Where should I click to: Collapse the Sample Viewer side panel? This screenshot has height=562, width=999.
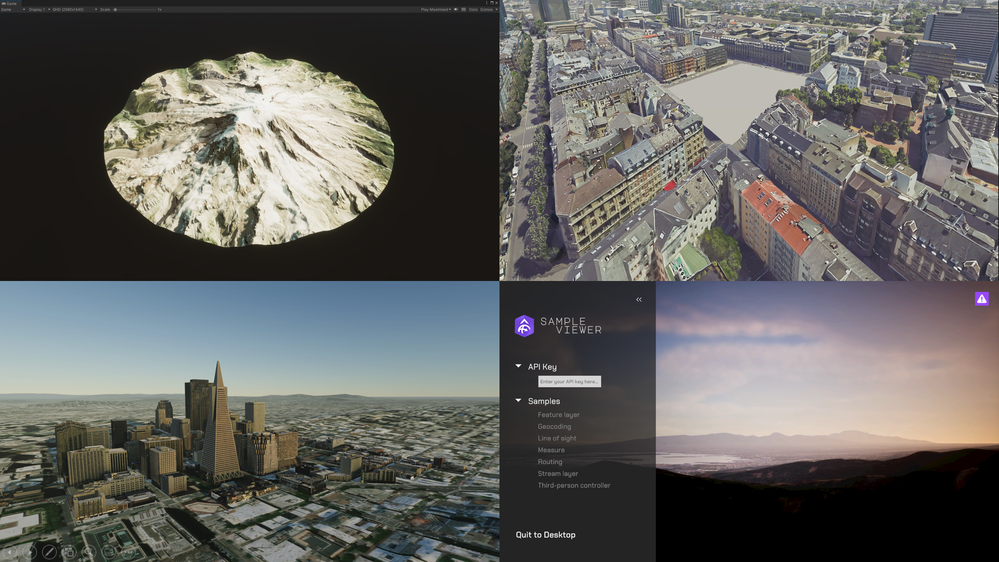click(638, 299)
